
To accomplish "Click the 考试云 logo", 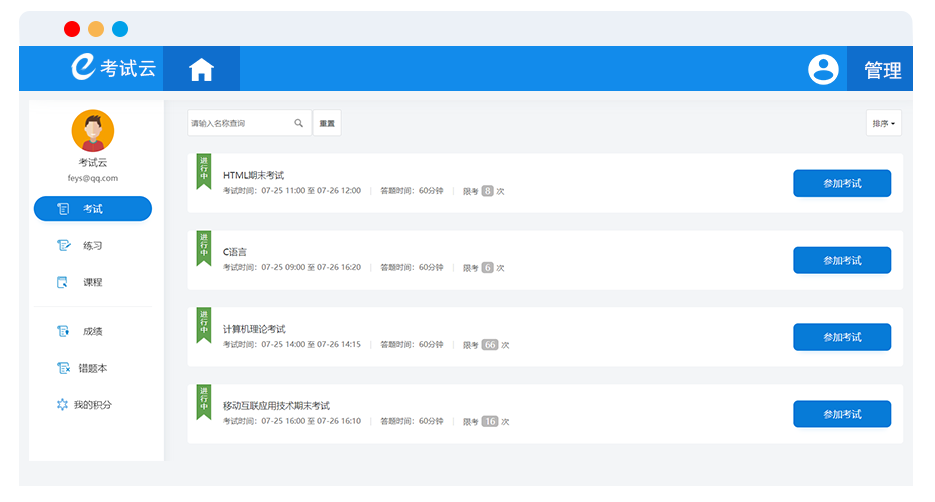I will (x=114, y=68).
